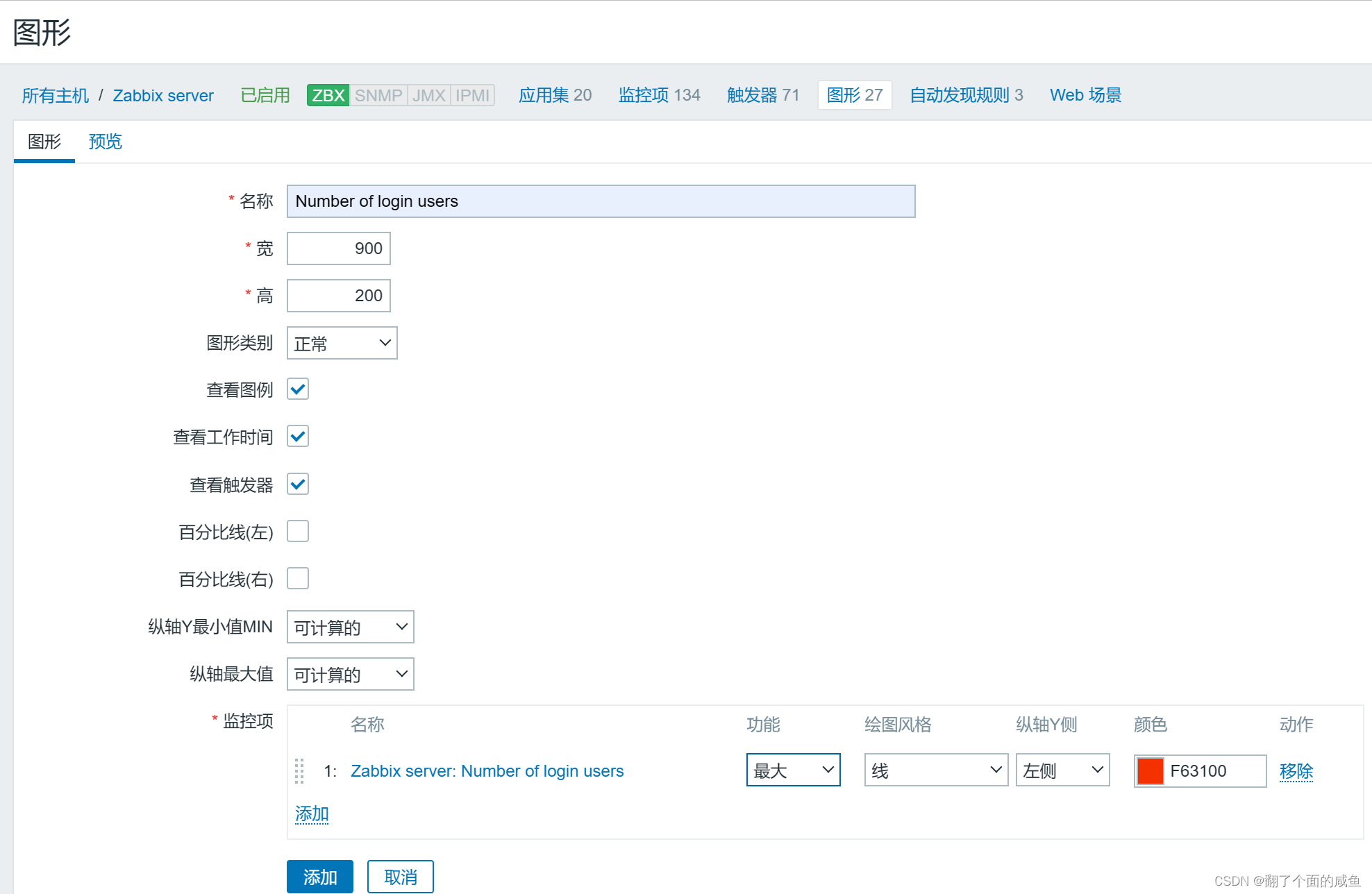The width and height of the screenshot is (1372, 894).
Task: Click the IPMI availability badge
Action: click(x=472, y=95)
